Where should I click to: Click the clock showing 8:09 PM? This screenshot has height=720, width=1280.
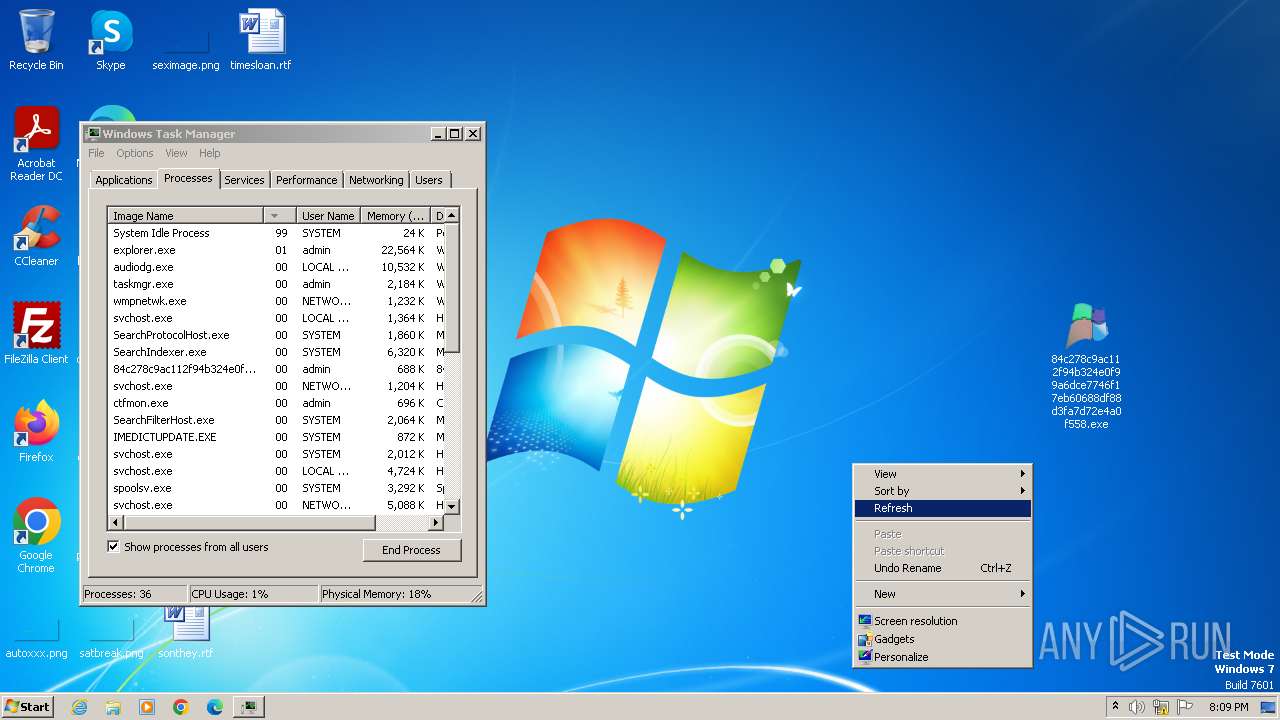click(x=1228, y=707)
